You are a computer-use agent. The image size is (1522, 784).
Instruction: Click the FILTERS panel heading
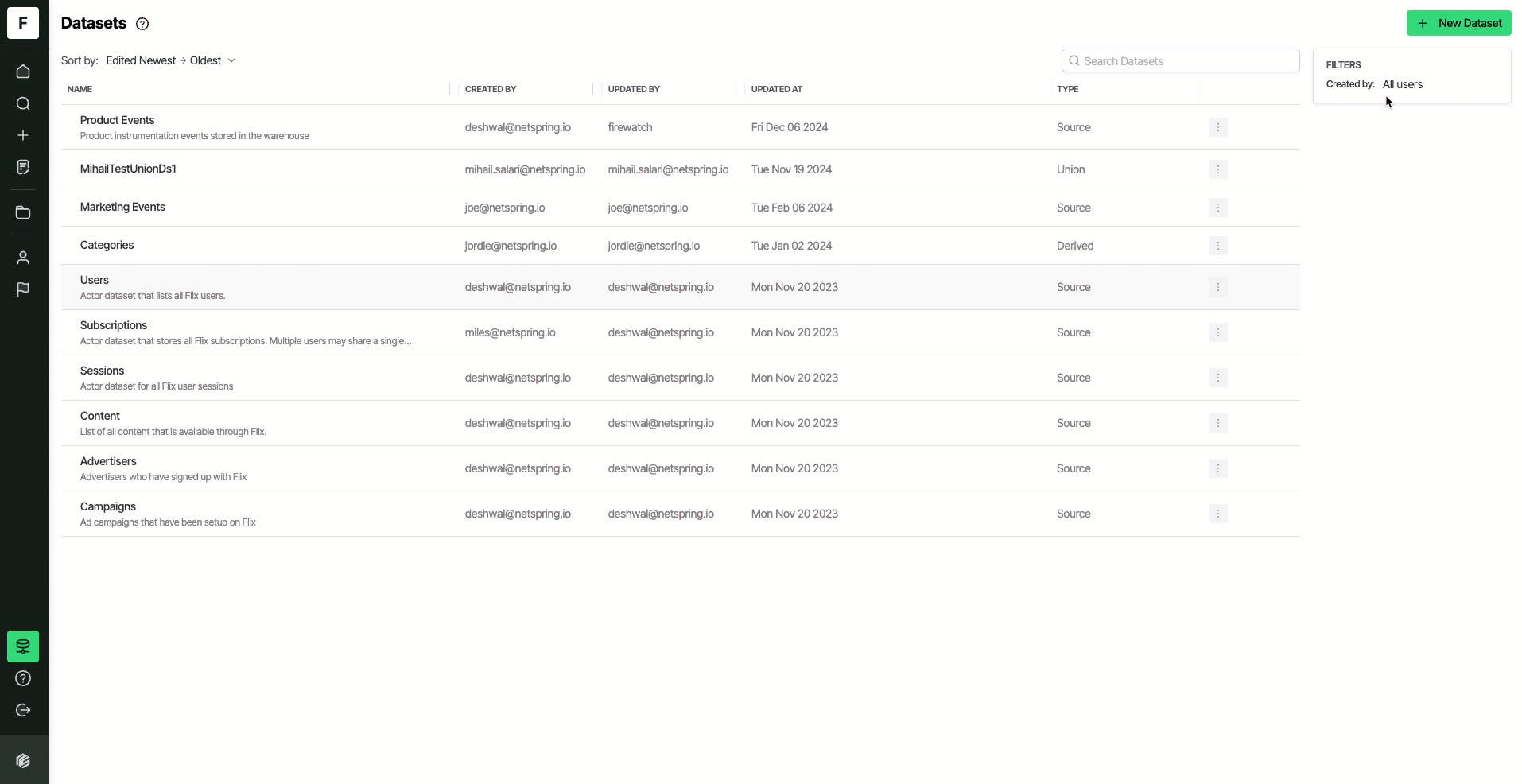(x=1343, y=65)
